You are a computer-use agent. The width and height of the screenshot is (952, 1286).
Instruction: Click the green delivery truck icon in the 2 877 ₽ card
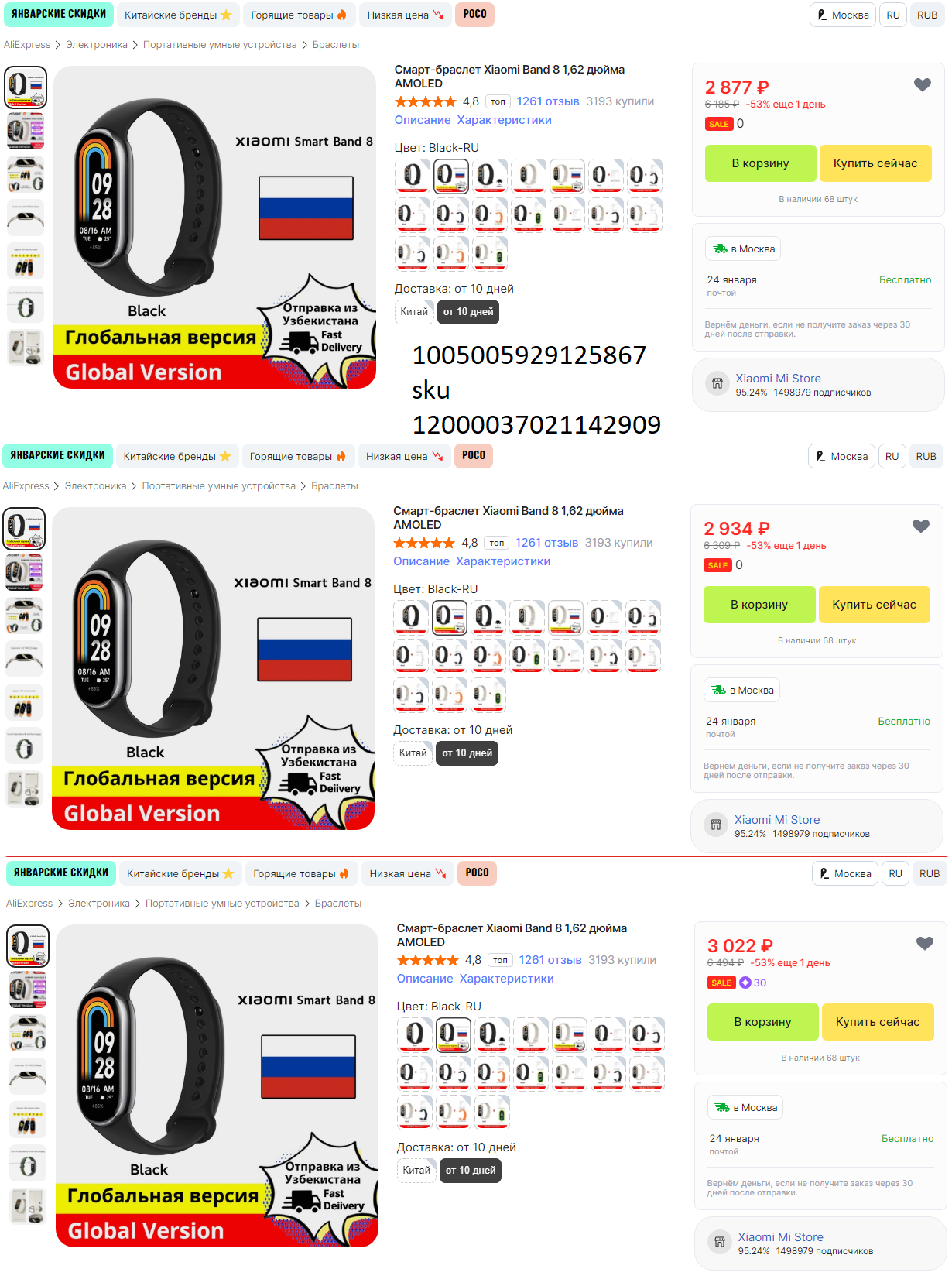point(720,249)
